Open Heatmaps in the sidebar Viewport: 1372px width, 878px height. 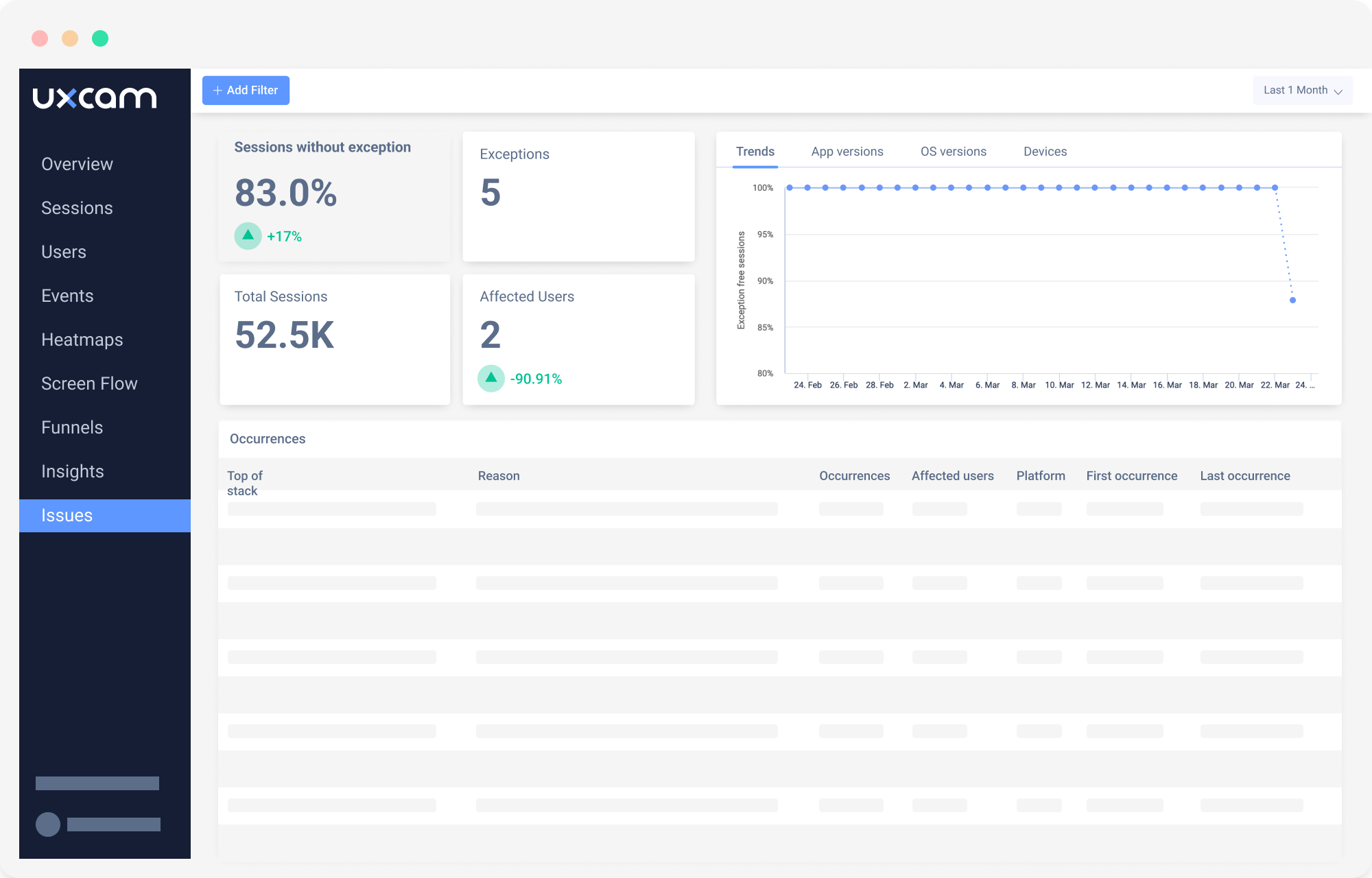click(82, 340)
